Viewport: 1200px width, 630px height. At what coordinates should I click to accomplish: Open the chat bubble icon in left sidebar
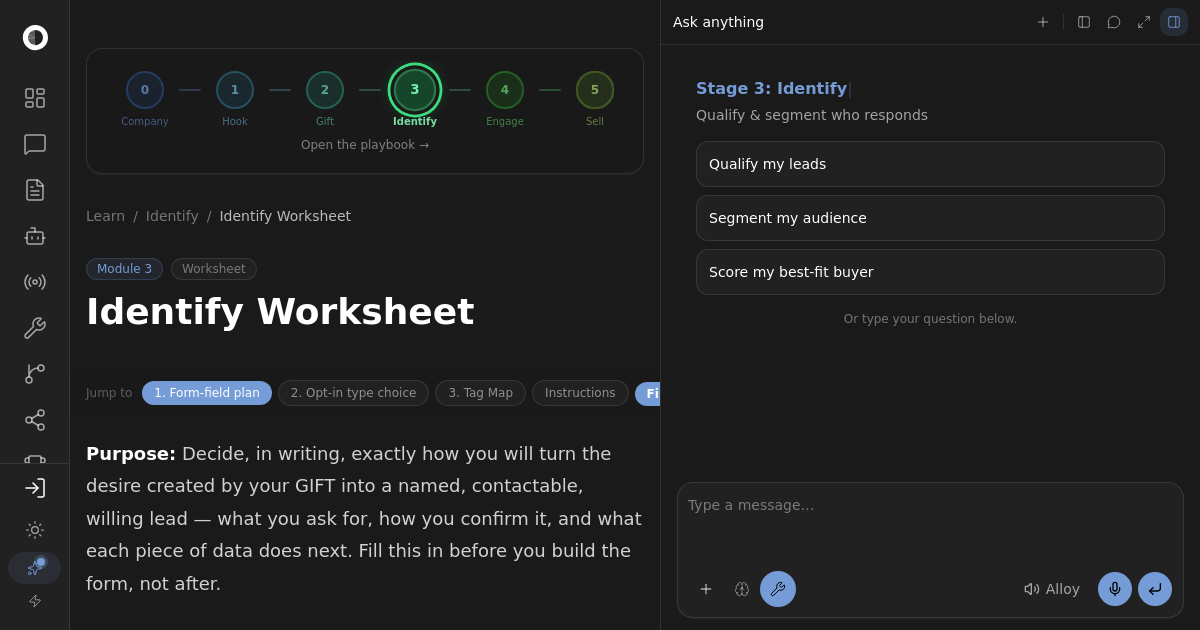(x=34, y=144)
